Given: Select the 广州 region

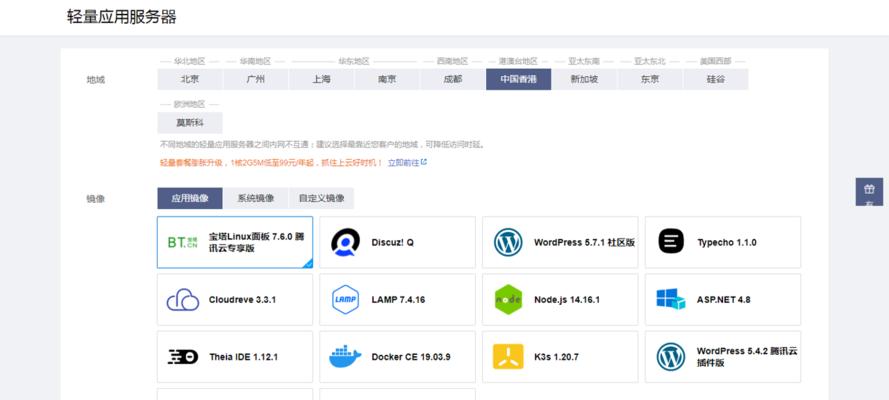Looking at the screenshot, I should [256, 79].
